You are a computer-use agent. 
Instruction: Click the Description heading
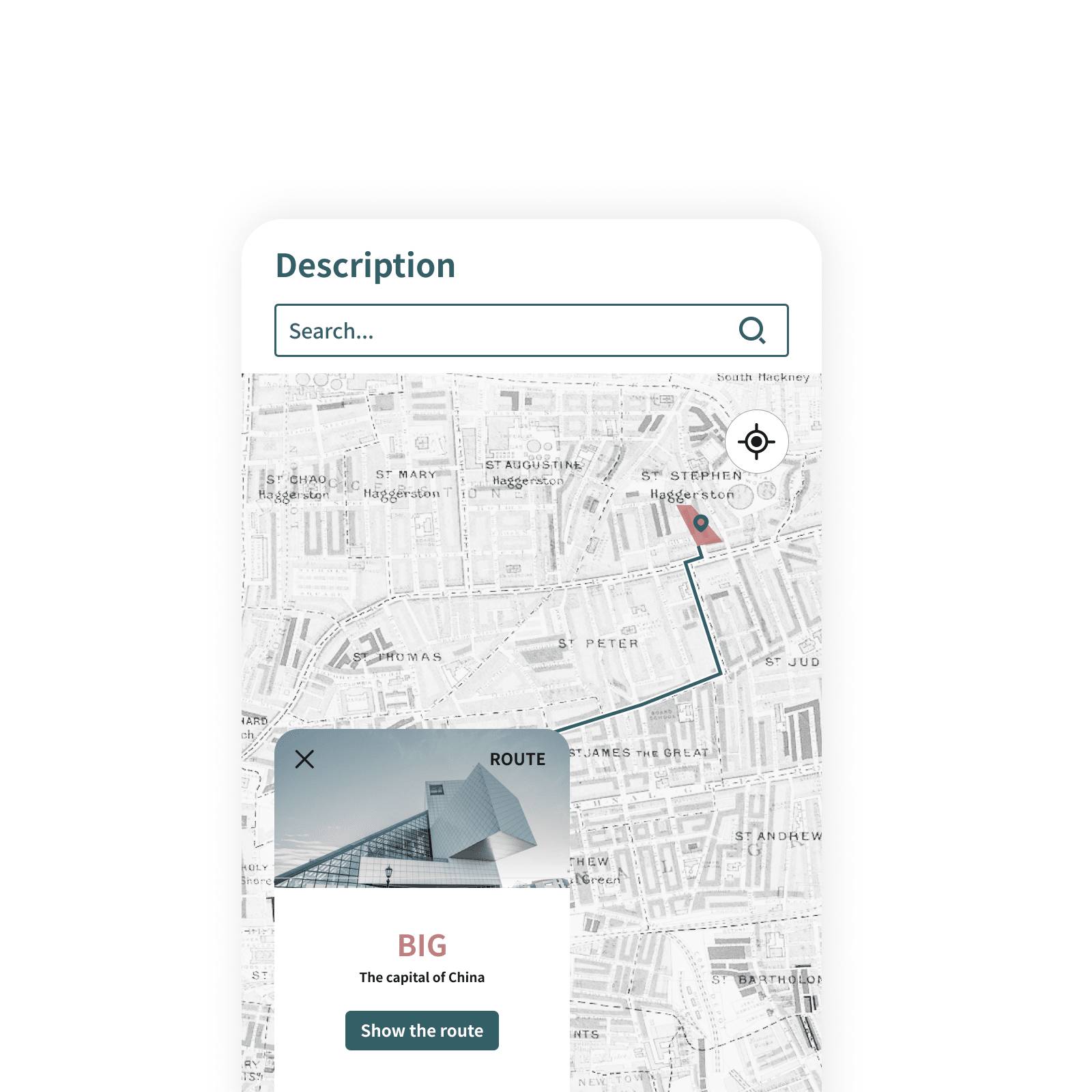[x=365, y=265]
